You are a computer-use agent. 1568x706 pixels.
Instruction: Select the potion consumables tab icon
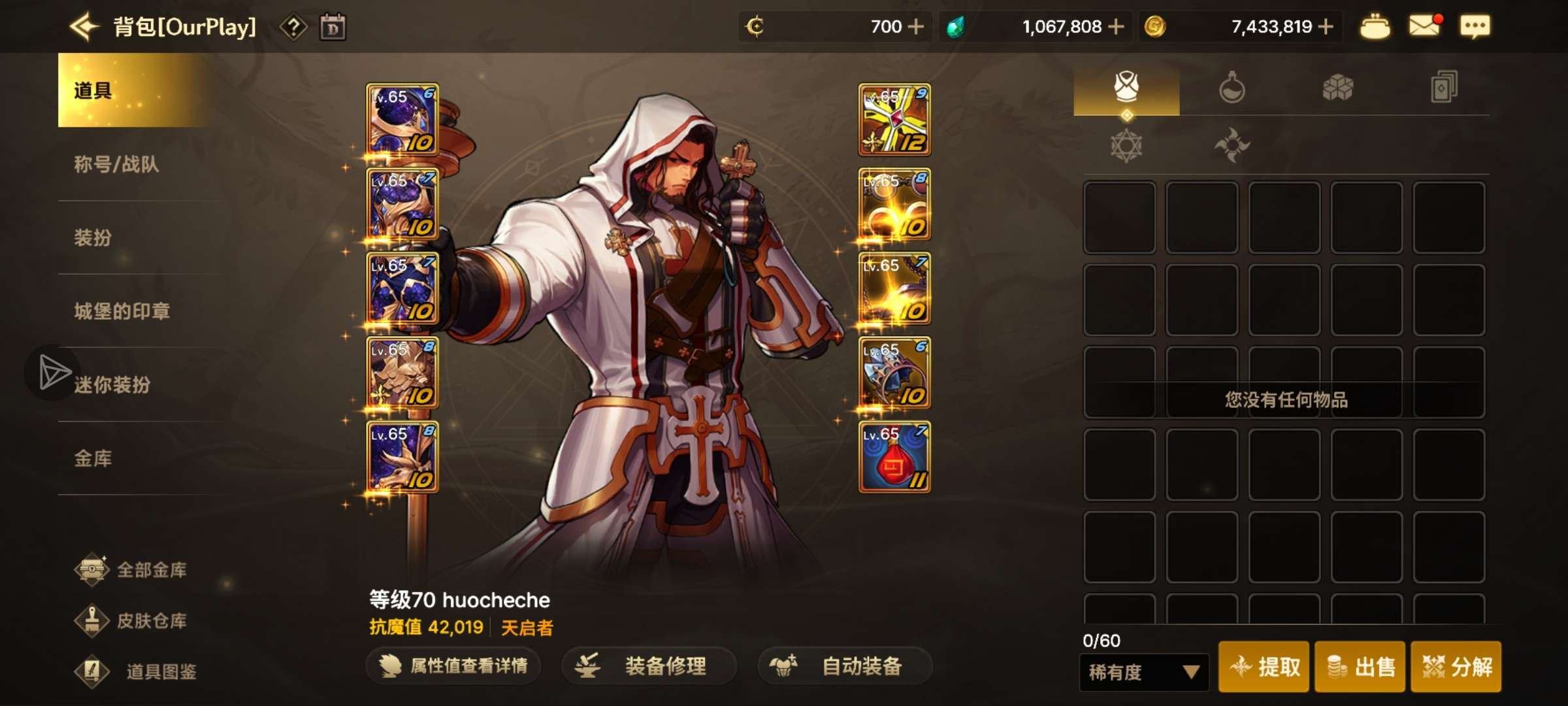coord(1232,87)
